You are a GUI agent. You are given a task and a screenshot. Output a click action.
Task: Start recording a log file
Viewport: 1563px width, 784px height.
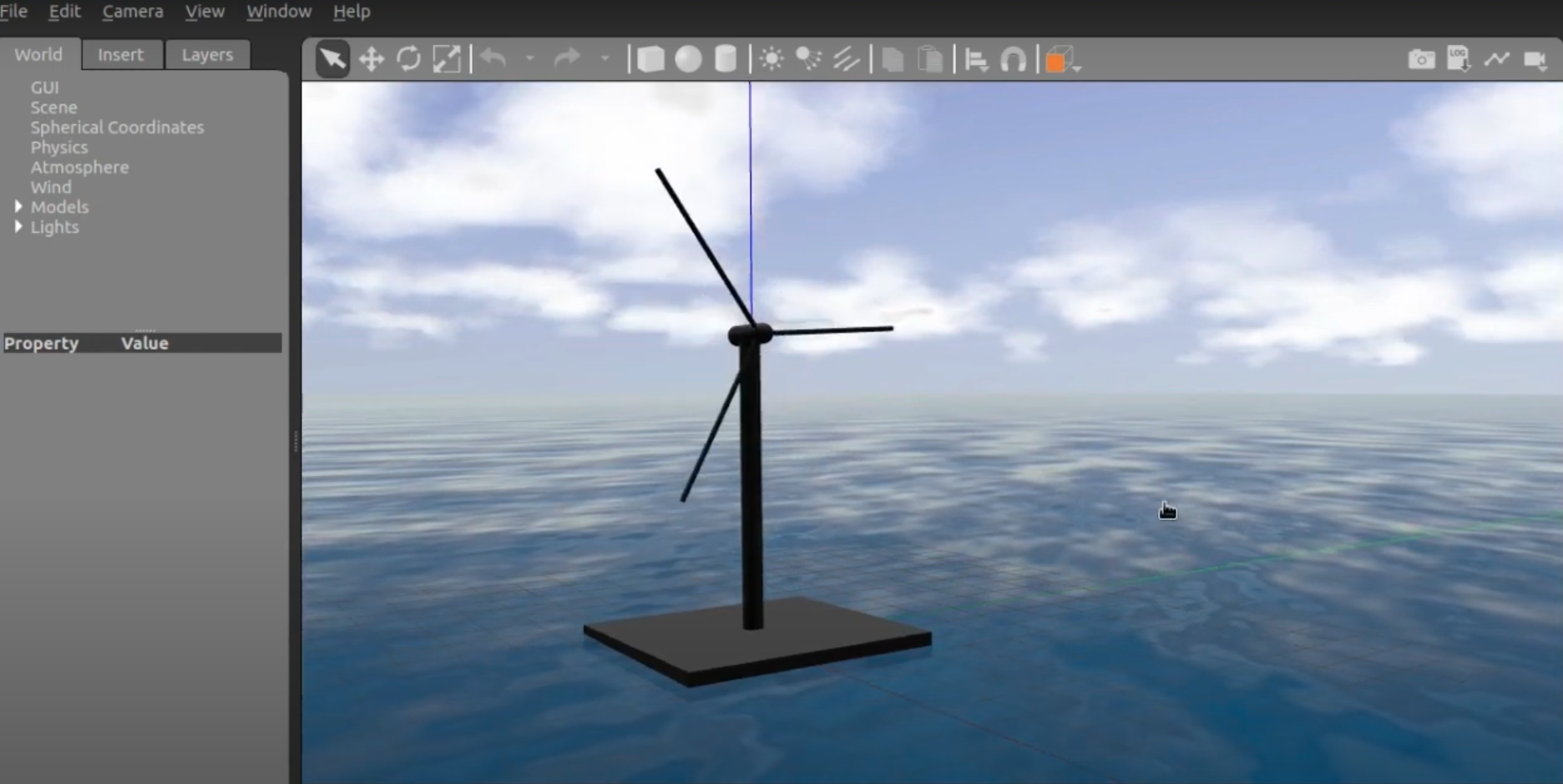tap(1459, 58)
